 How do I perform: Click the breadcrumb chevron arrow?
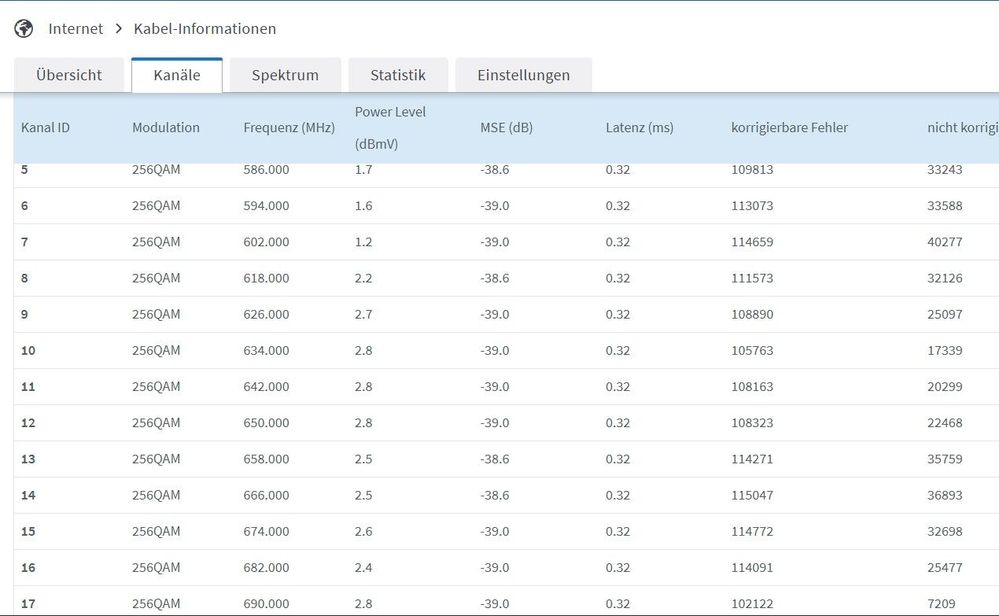pyautogui.click(x=118, y=29)
